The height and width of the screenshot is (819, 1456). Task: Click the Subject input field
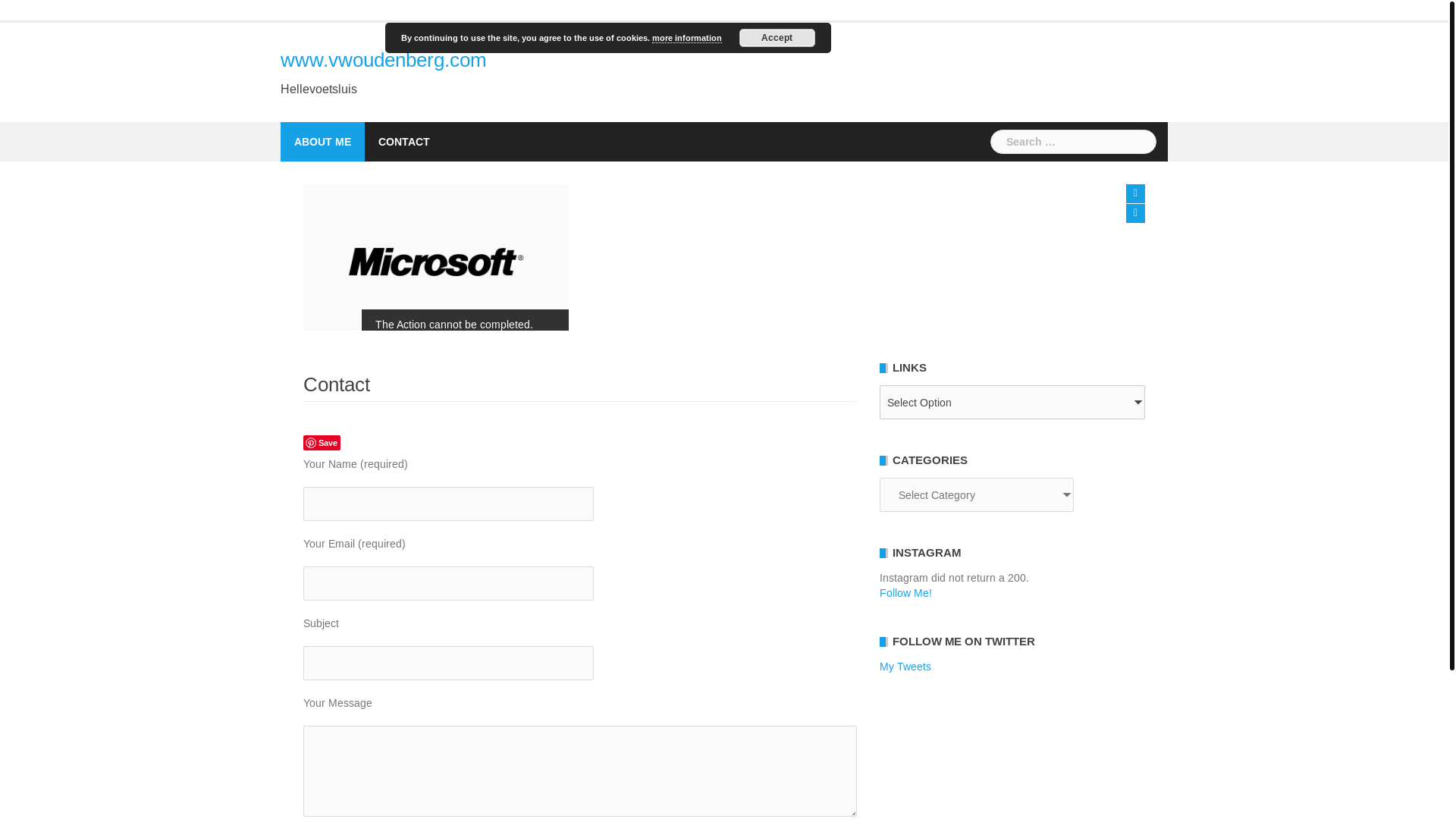[448, 664]
